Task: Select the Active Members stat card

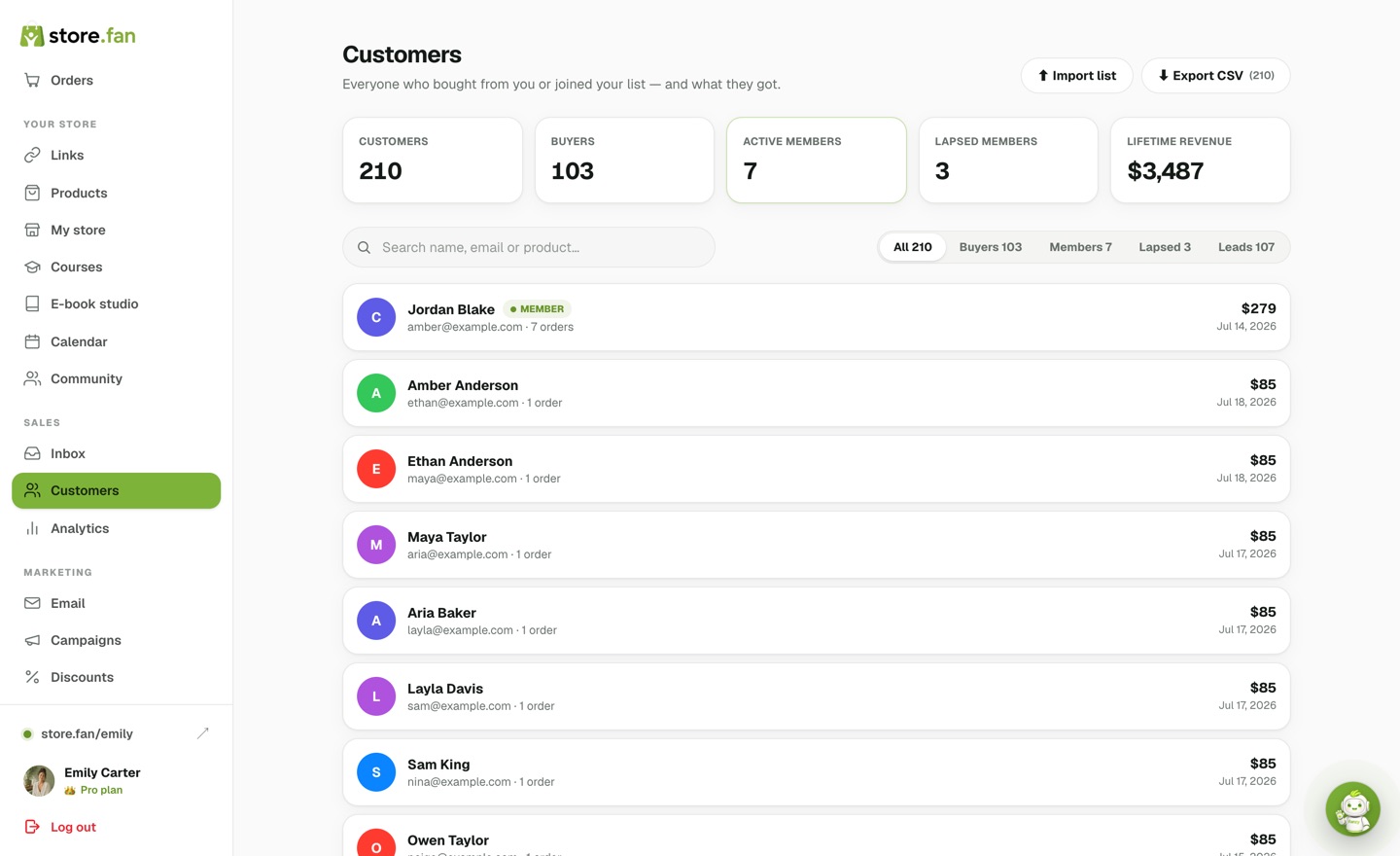Action: pyautogui.click(x=817, y=160)
